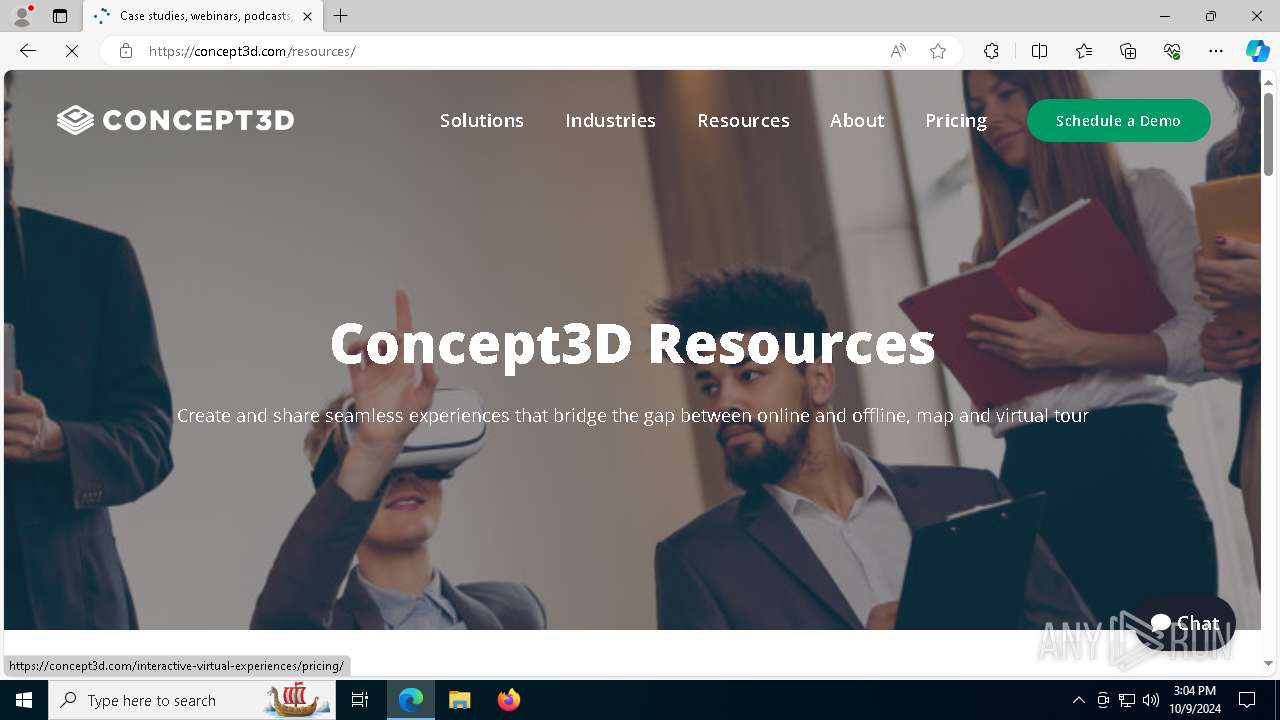Open the Chat widget
Image resolution: width=1280 pixels, height=720 pixels.
pos(1186,623)
